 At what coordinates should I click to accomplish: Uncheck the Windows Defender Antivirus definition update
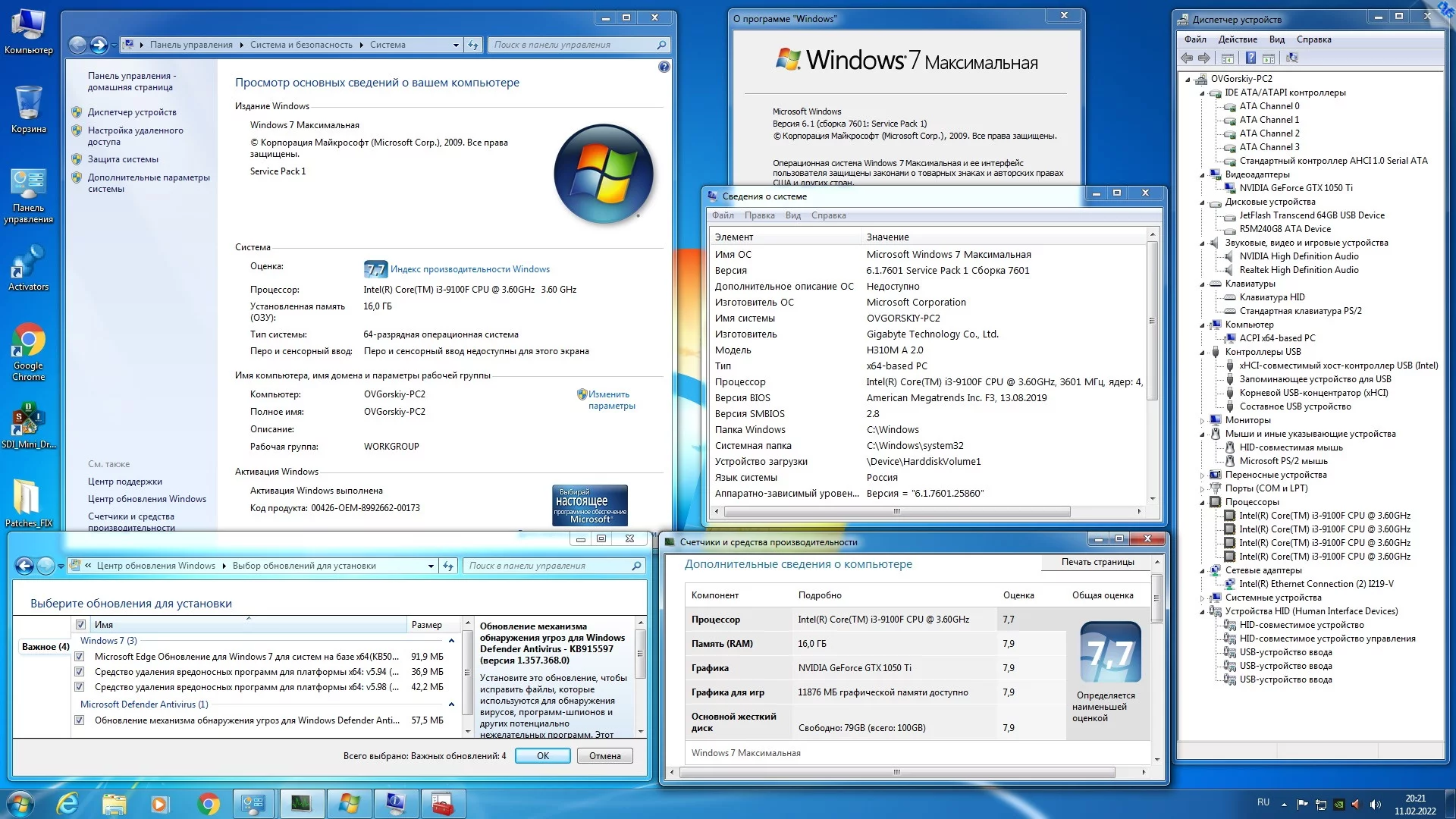tap(80, 720)
